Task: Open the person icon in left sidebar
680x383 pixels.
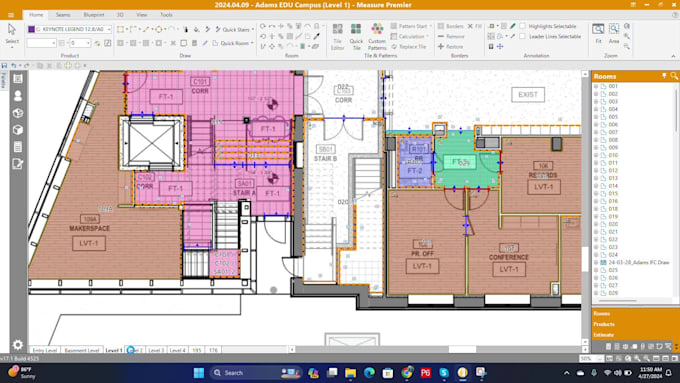Action: tap(18, 95)
